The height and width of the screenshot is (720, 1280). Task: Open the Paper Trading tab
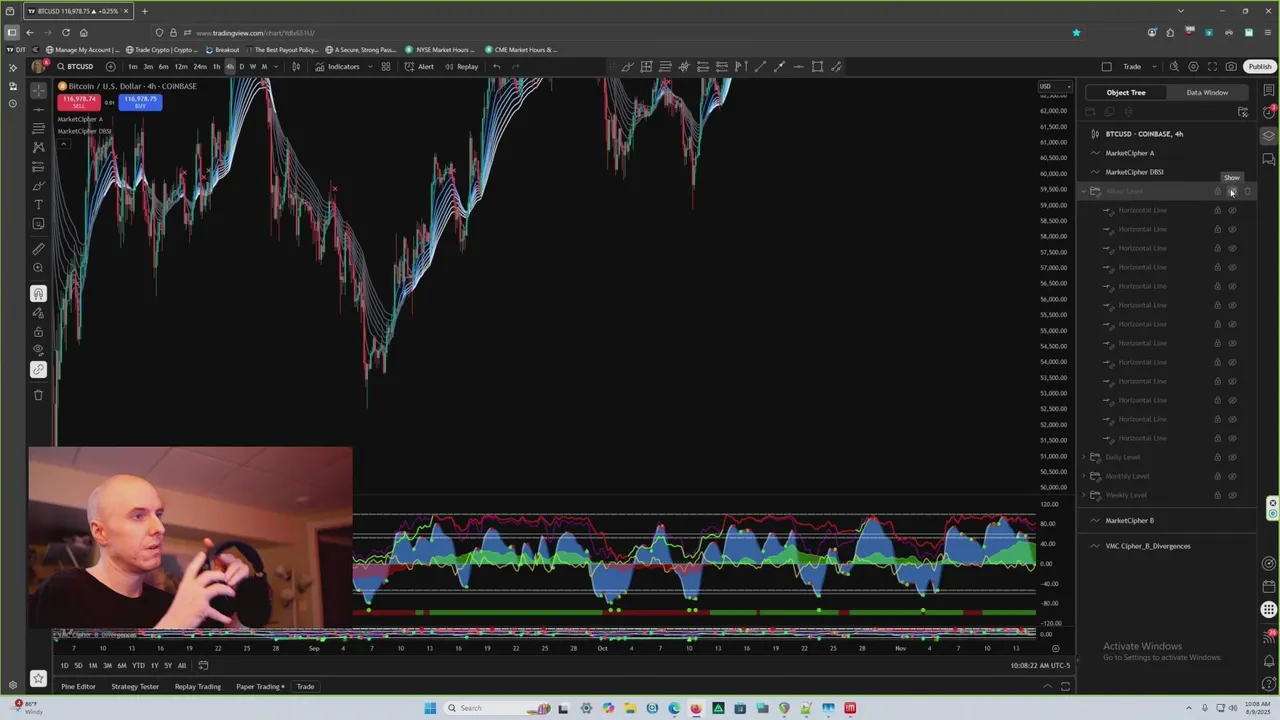(x=258, y=687)
